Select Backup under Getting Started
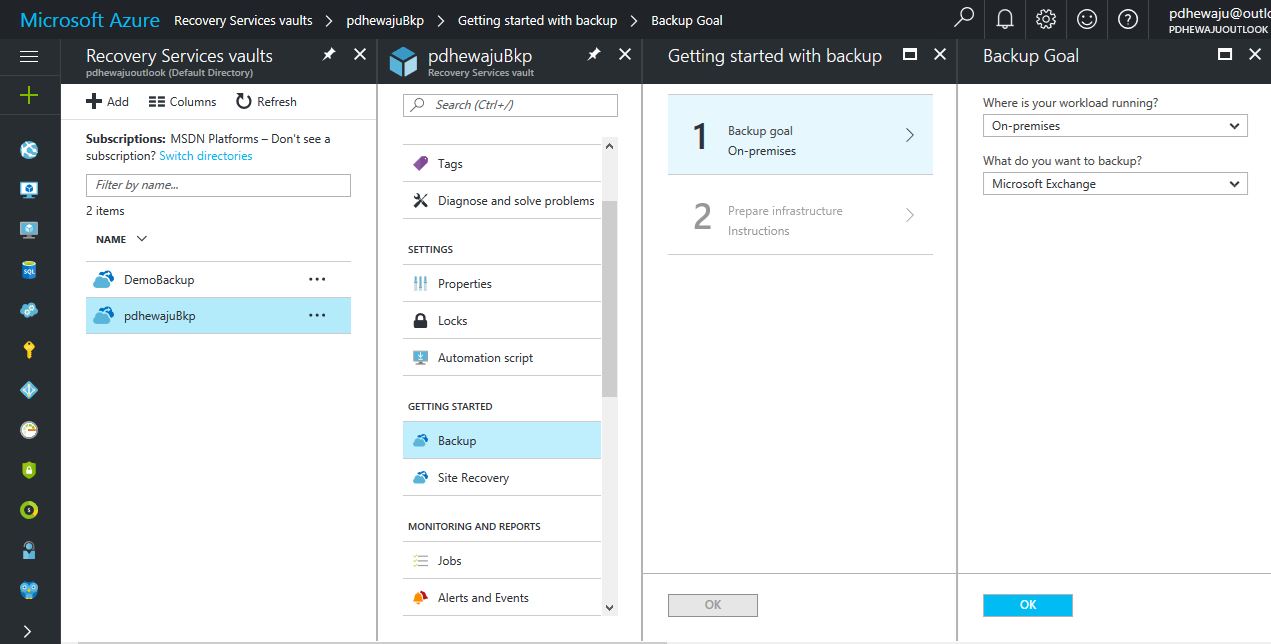 pyautogui.click(x=502, y=441)
